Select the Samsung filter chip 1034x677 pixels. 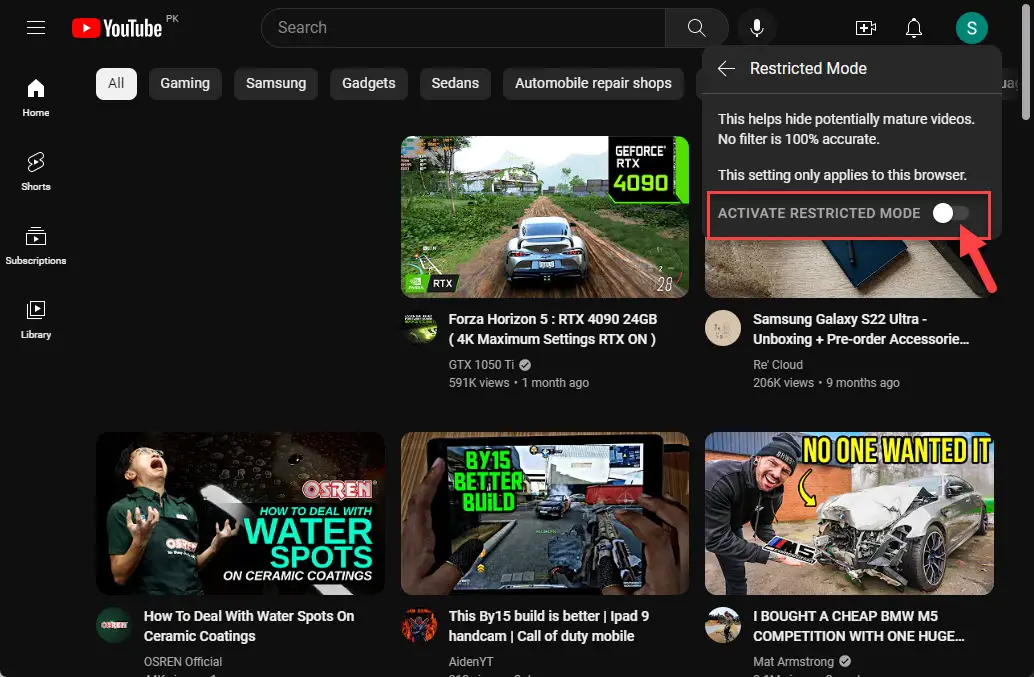(x=276, y=83)
